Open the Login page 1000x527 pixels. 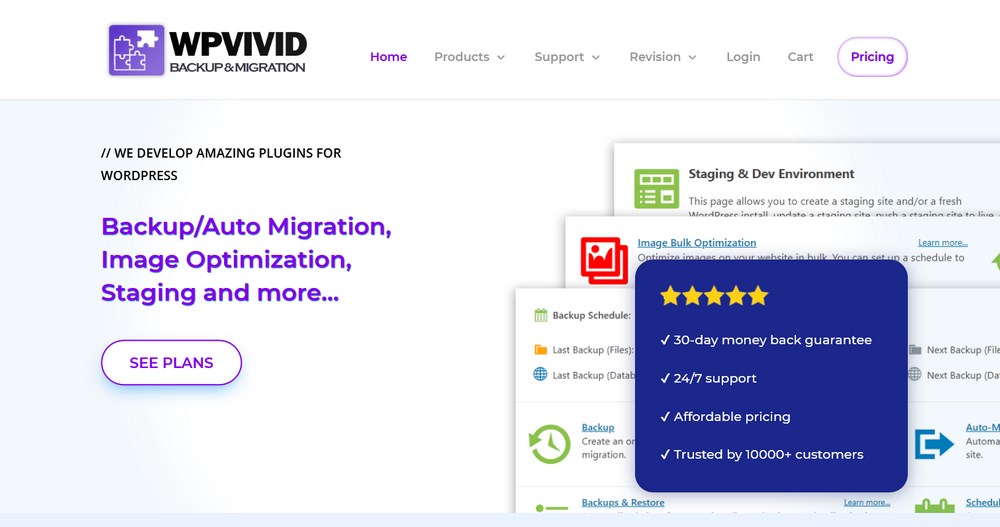(743, 57)
